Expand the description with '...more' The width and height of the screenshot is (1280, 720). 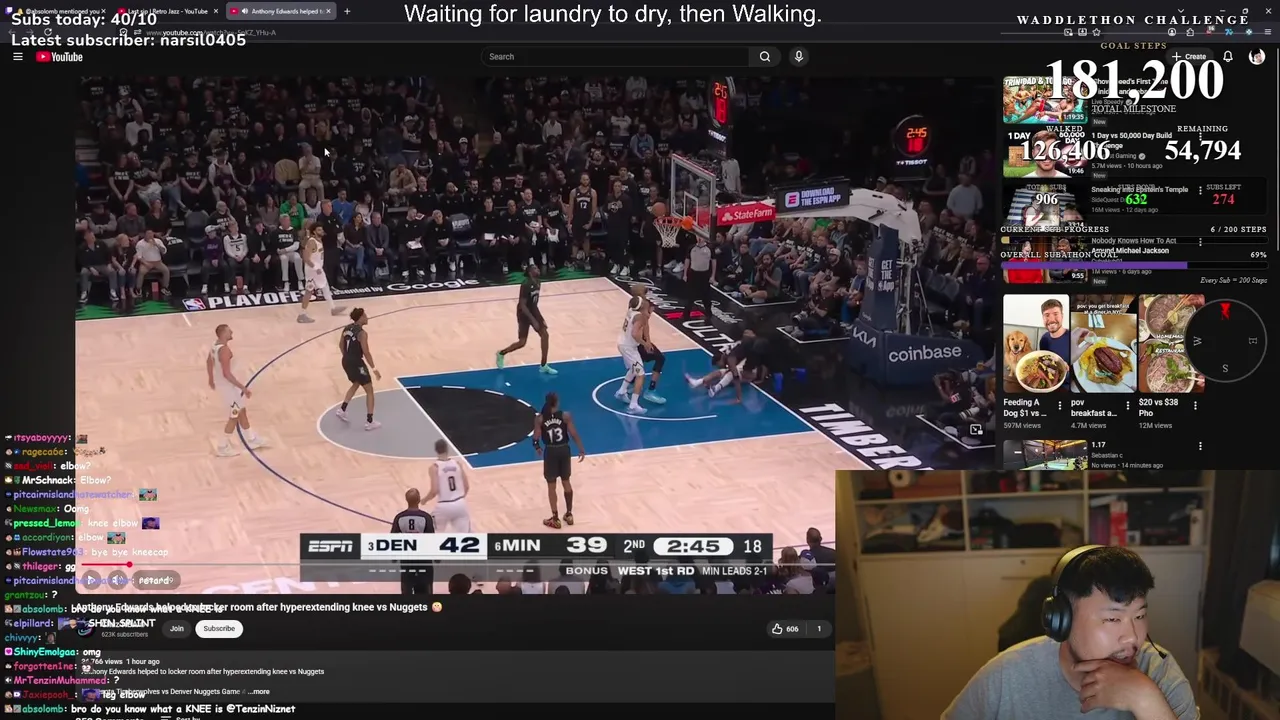coord(258,691)
